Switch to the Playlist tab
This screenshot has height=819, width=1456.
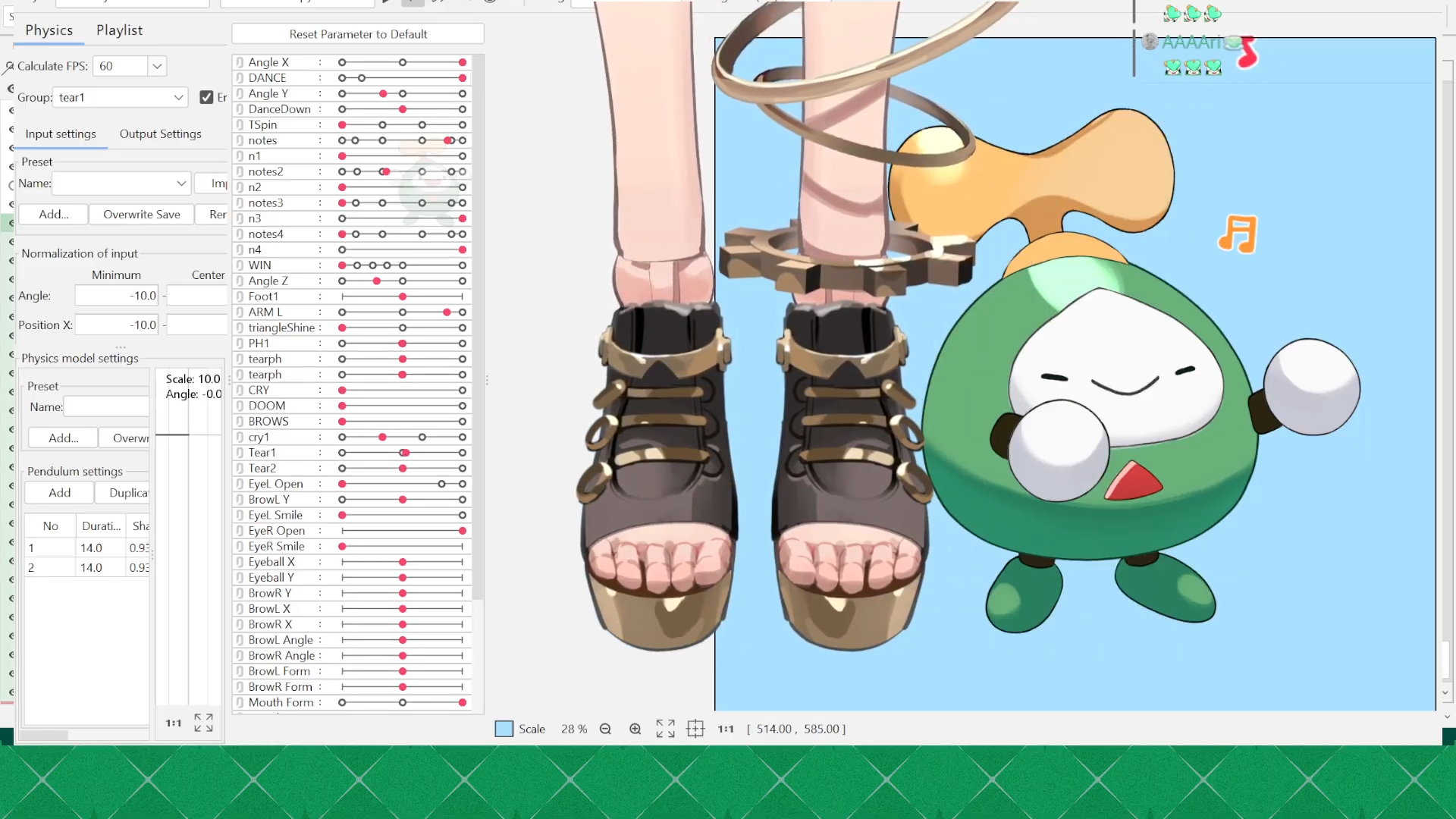click(x=119, y=30)
